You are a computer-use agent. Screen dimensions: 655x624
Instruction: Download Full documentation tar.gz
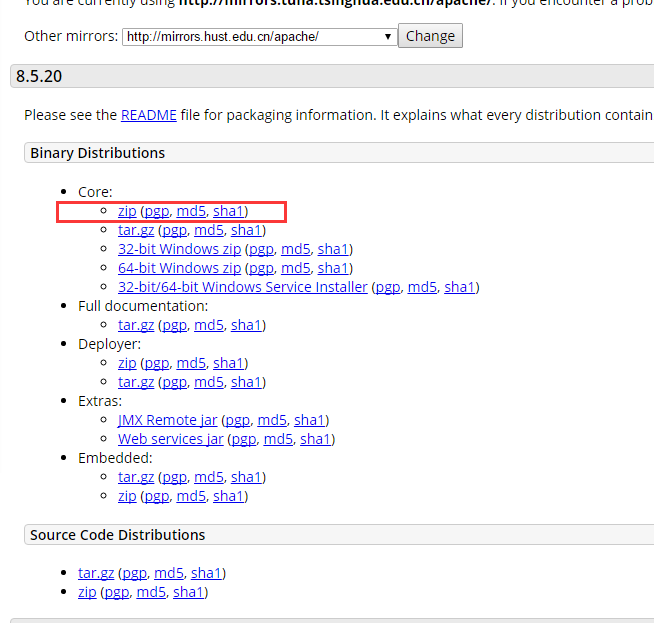[x=136, y=325]
